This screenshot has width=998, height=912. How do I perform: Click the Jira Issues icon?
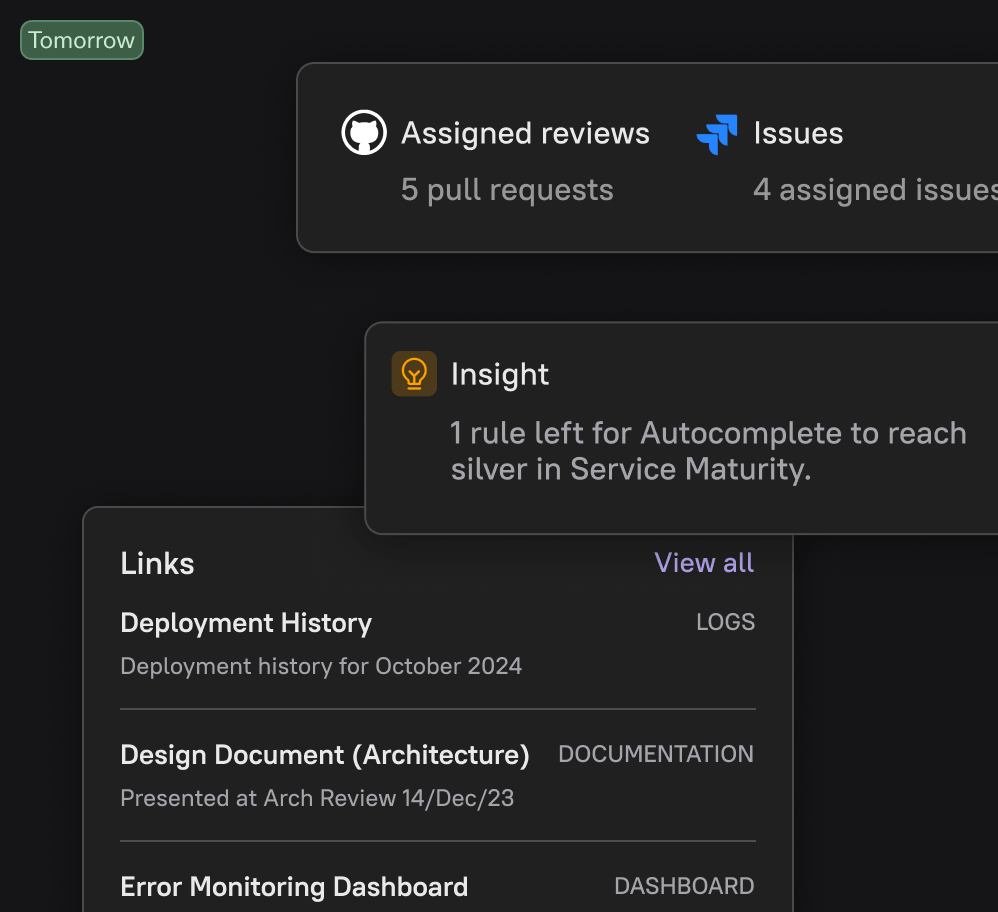[716, 133]
